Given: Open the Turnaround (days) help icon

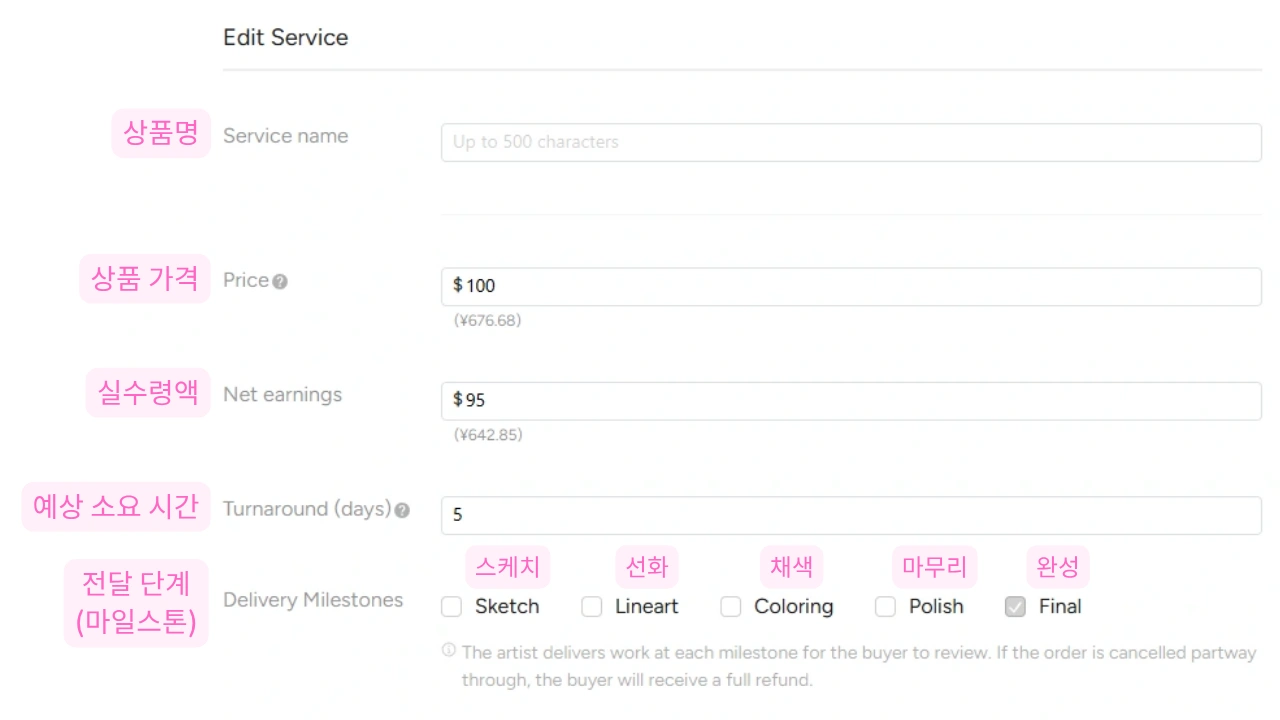Looking at the screenshot, I should (x=402, y=510).
